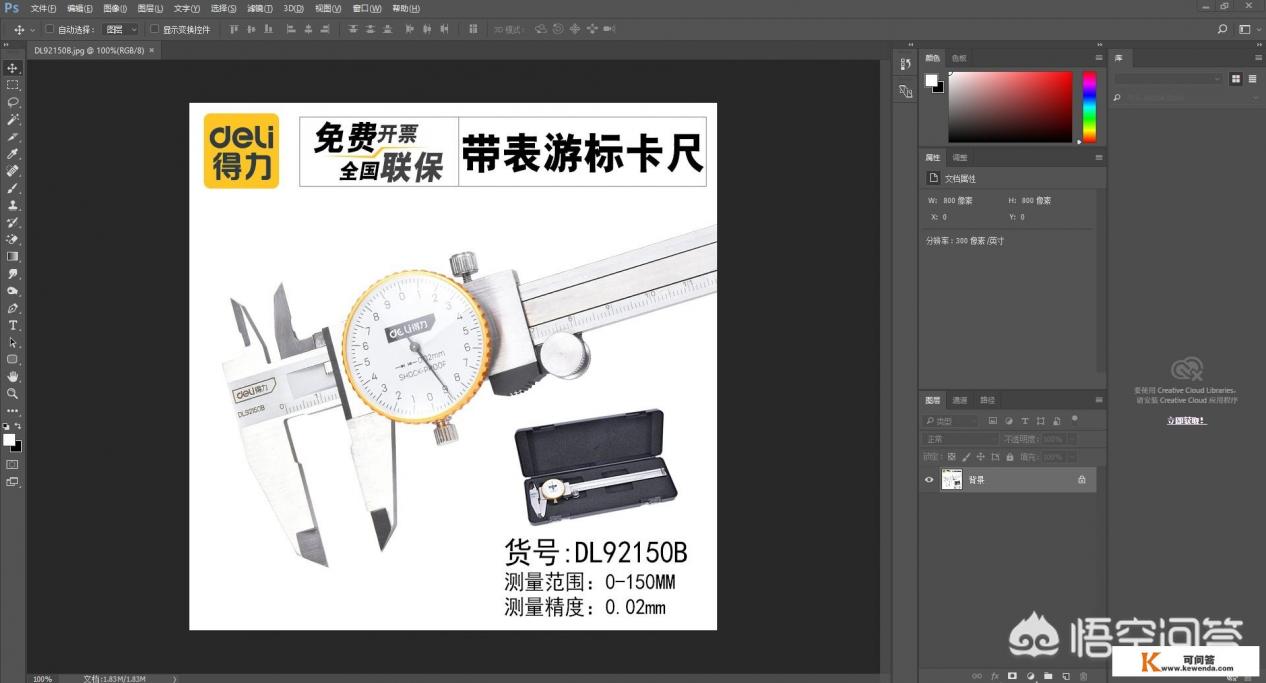Select the Horizontal Type tool
The height and width of the screenshot is (683, 1266).
pos(13,325)
